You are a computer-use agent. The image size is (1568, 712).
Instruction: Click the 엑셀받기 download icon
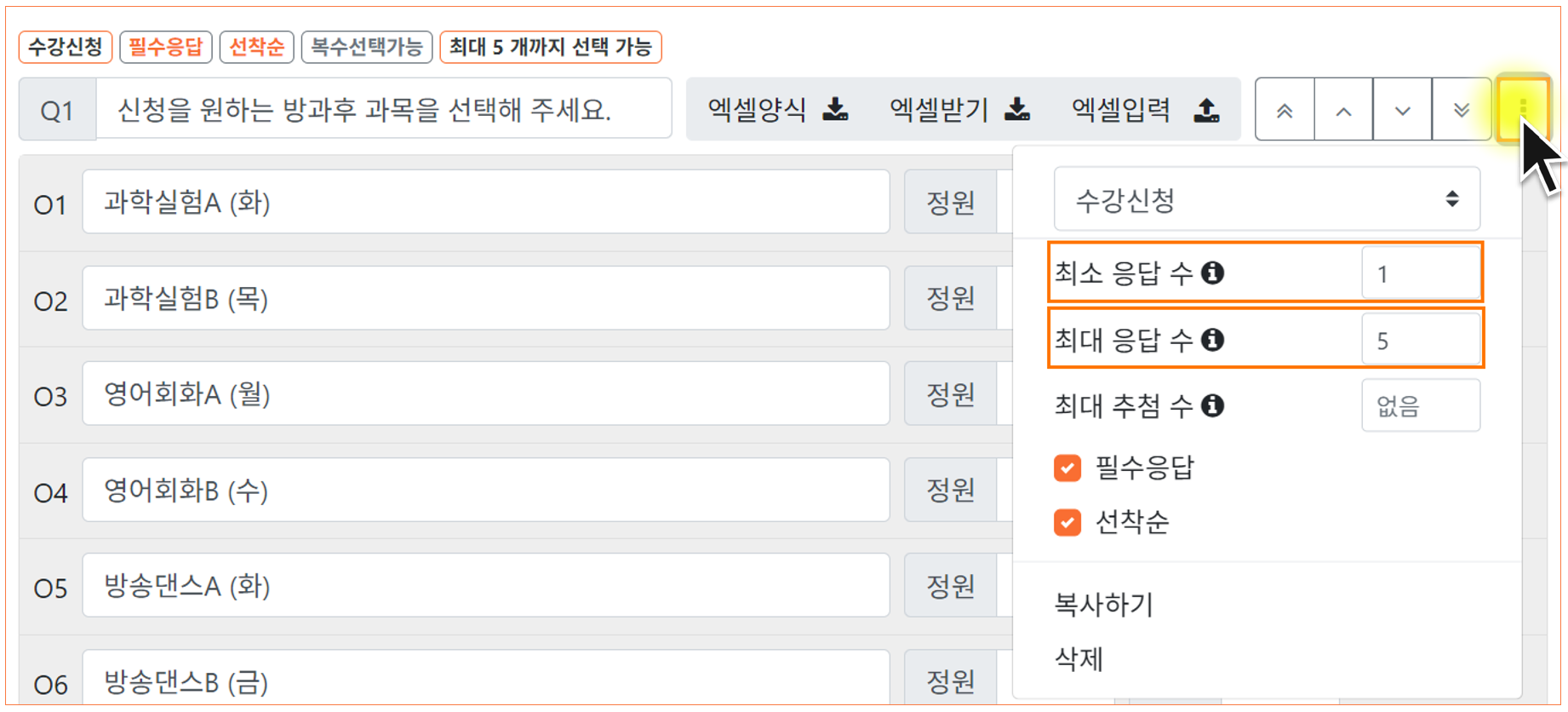tap(1017, 109)
